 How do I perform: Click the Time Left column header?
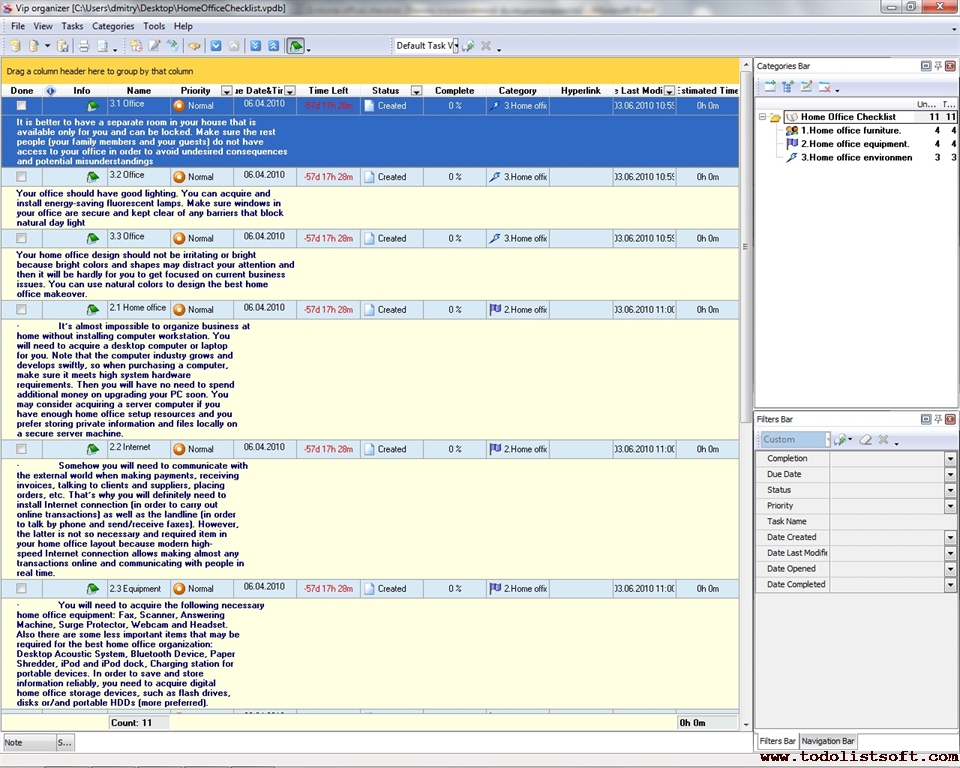pos(328,91)
